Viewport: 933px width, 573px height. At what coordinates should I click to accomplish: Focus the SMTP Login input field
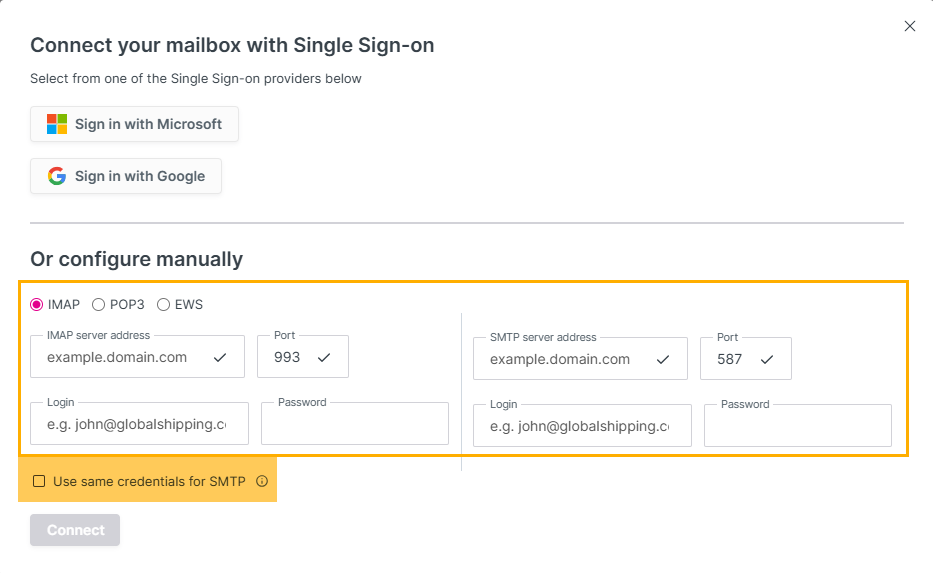[582, 426]
